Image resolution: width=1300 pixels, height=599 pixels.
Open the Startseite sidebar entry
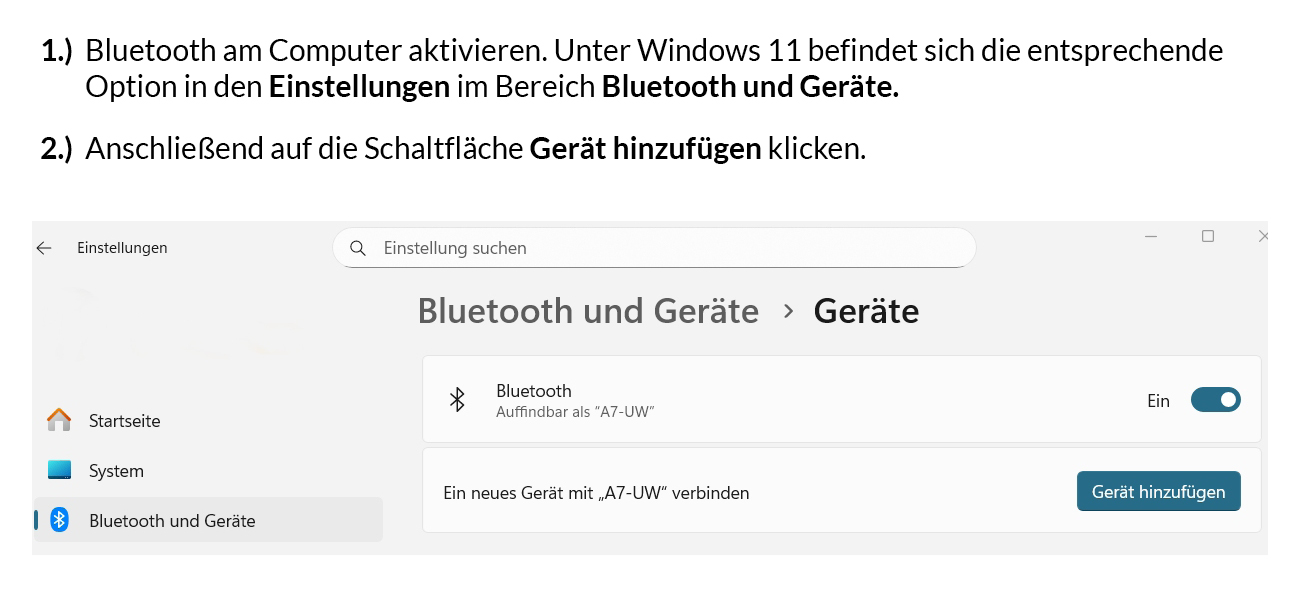point(124,421)
